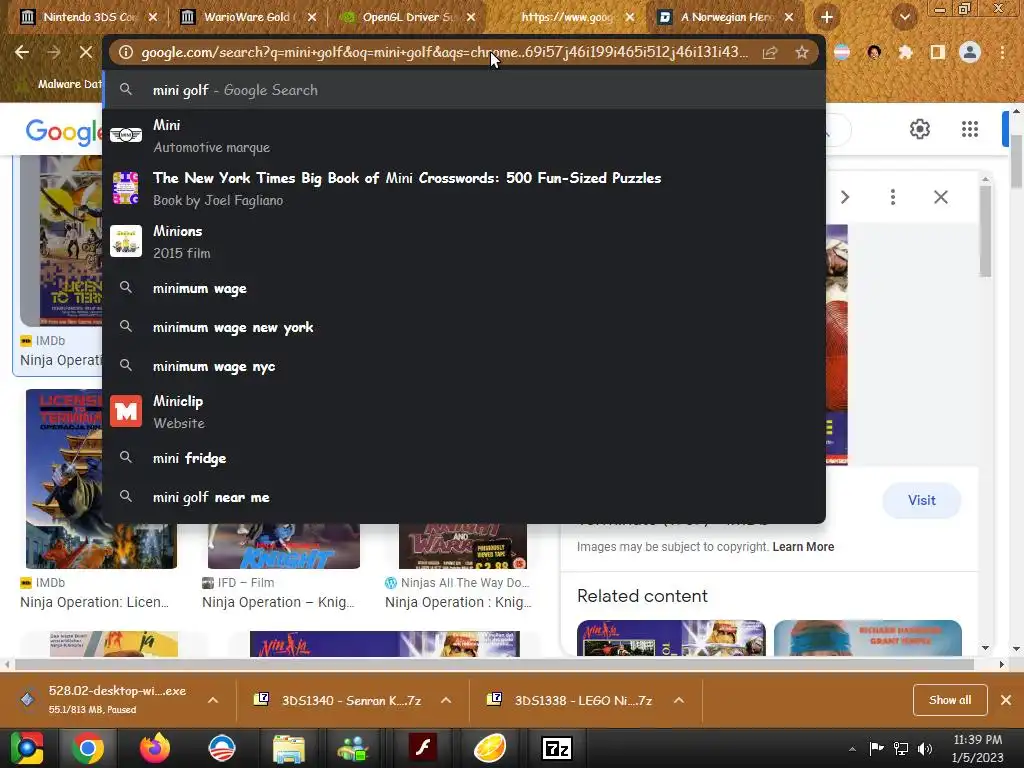This screenshot has height=768, width=1024.
Task: Go to the next image in the preview panel
Action: 845,197
